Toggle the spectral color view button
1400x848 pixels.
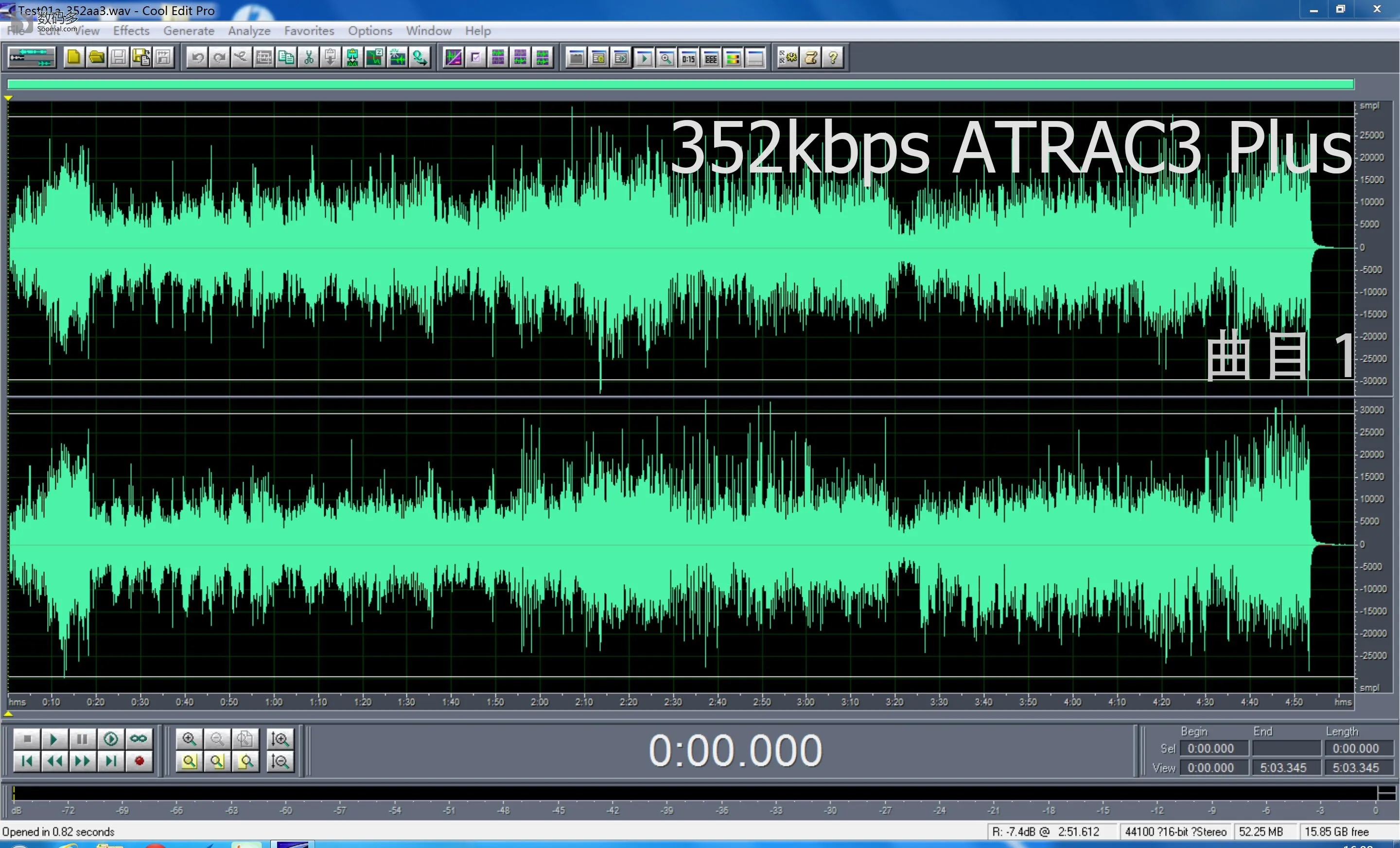point(733,58)
